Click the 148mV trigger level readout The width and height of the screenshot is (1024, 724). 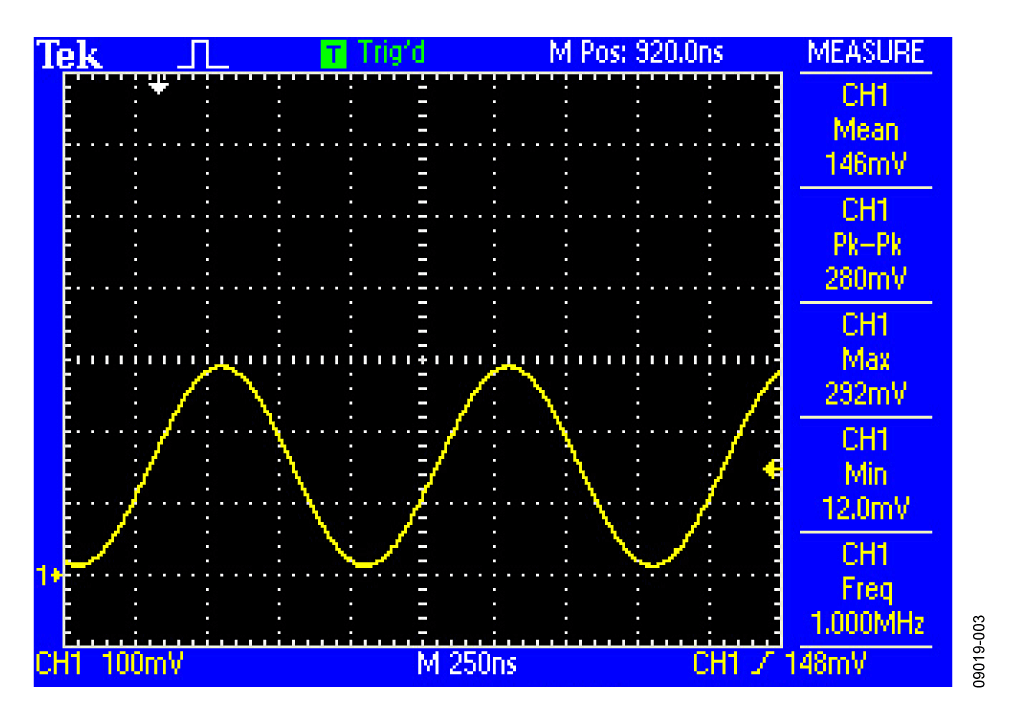pyautogui.click(x=825, y=663)
